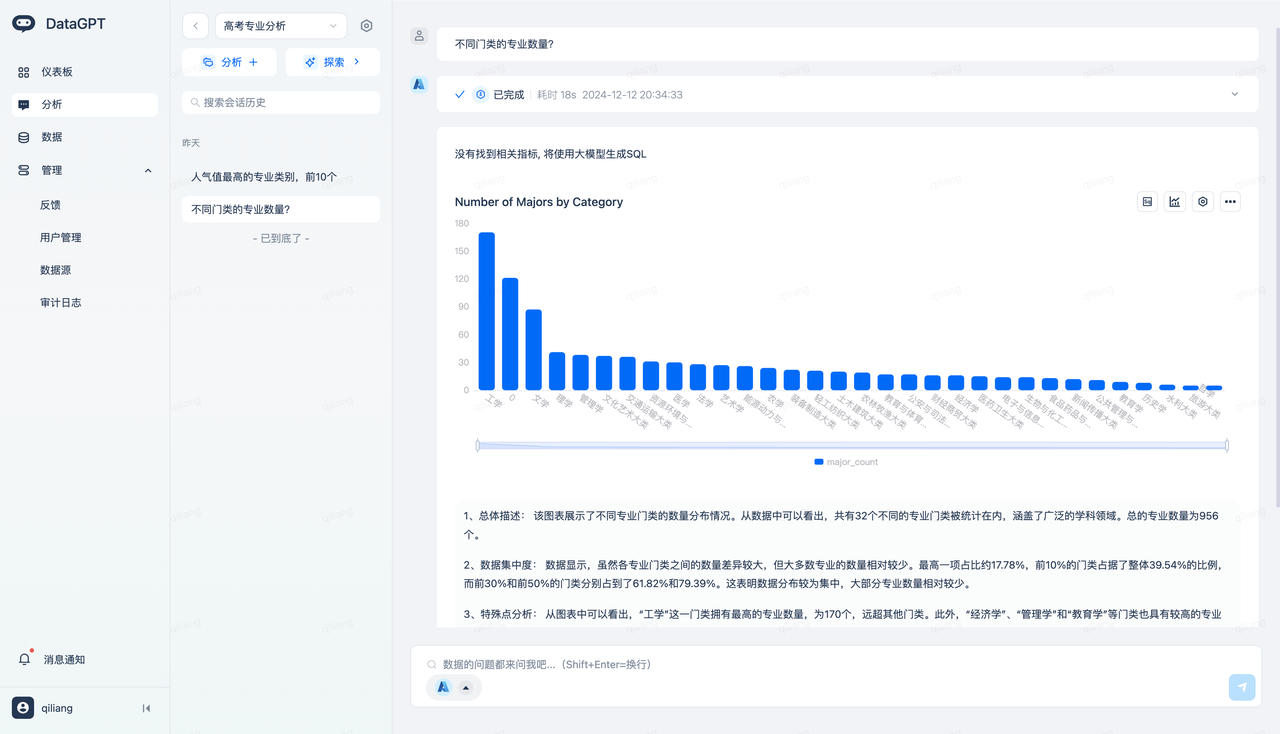This screenshot has width=1280, height=734.
Task: Toggle the major_count legend series
Action: (x=846, y=462)
